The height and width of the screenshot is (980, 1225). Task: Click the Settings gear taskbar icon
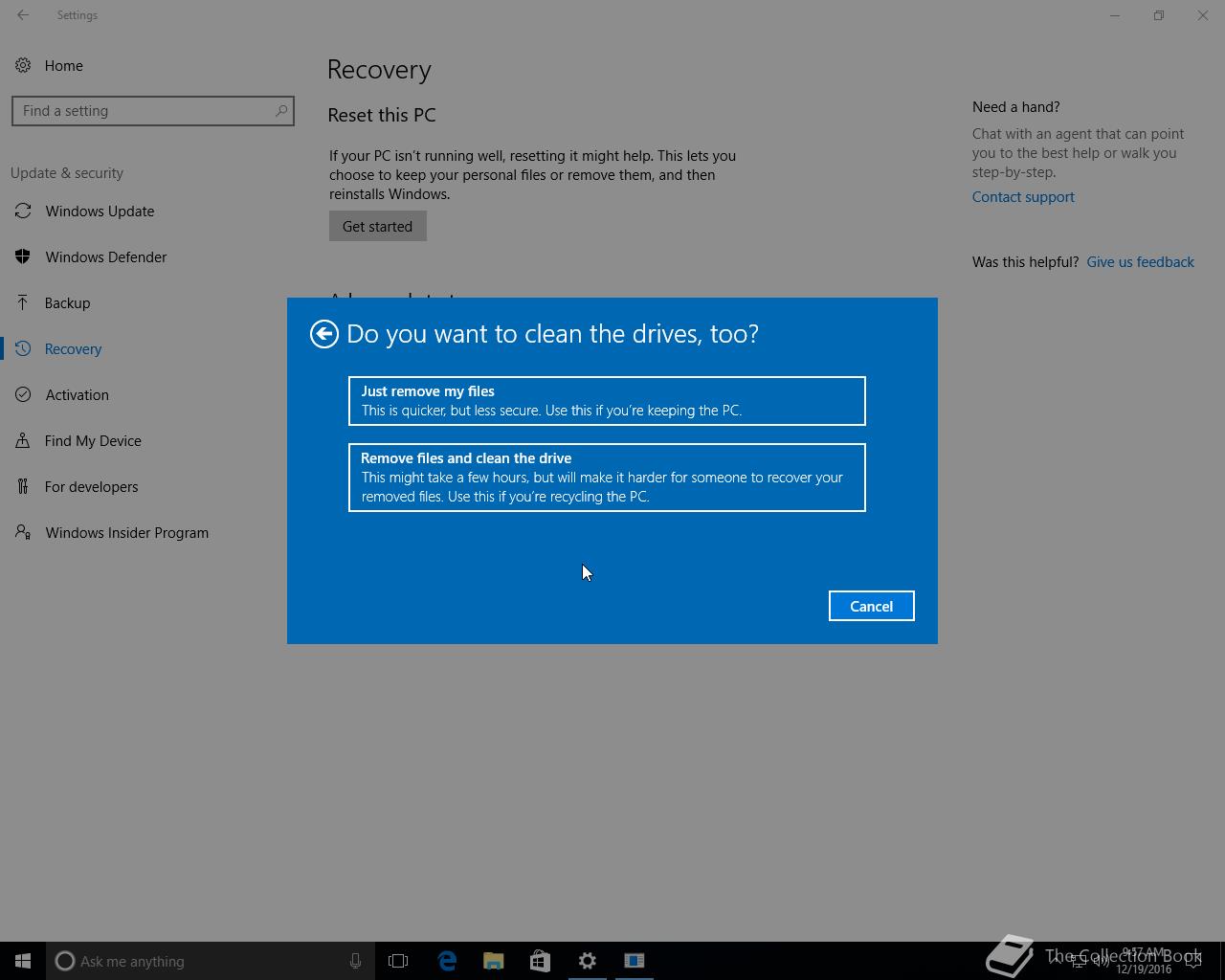click(588, 961)
